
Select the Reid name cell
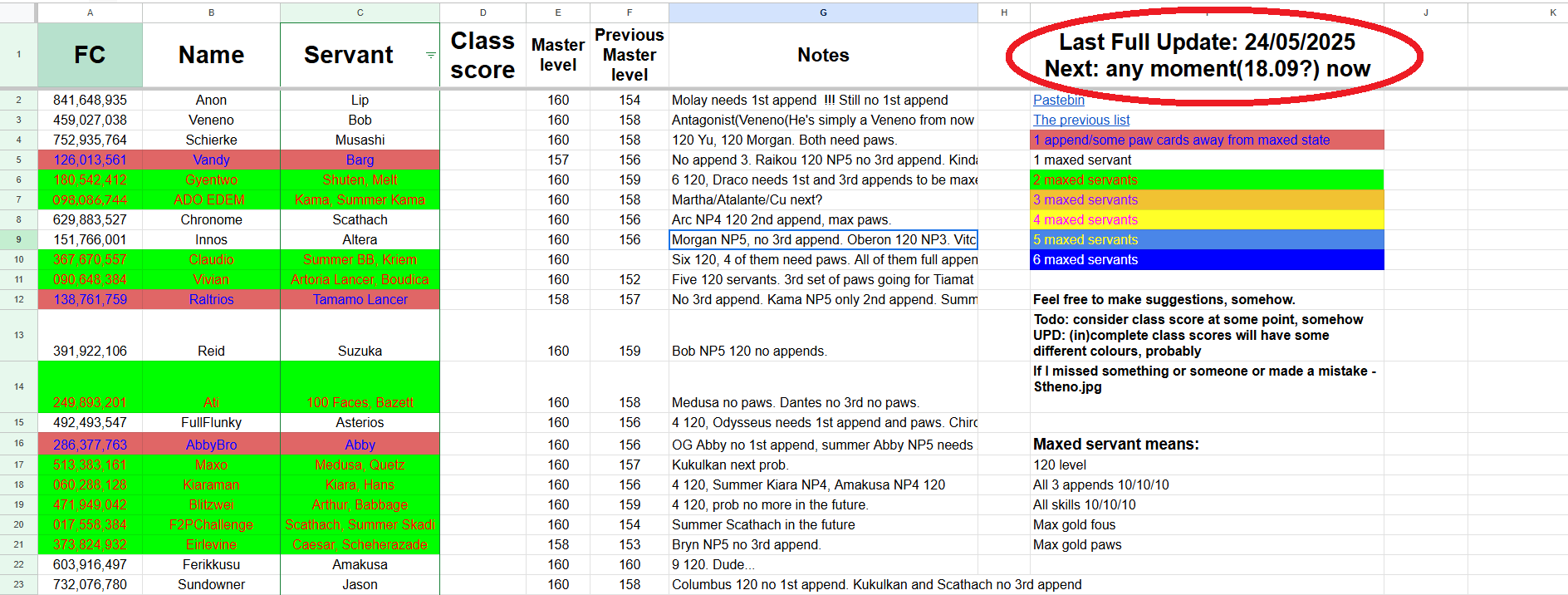click(211, 335)
